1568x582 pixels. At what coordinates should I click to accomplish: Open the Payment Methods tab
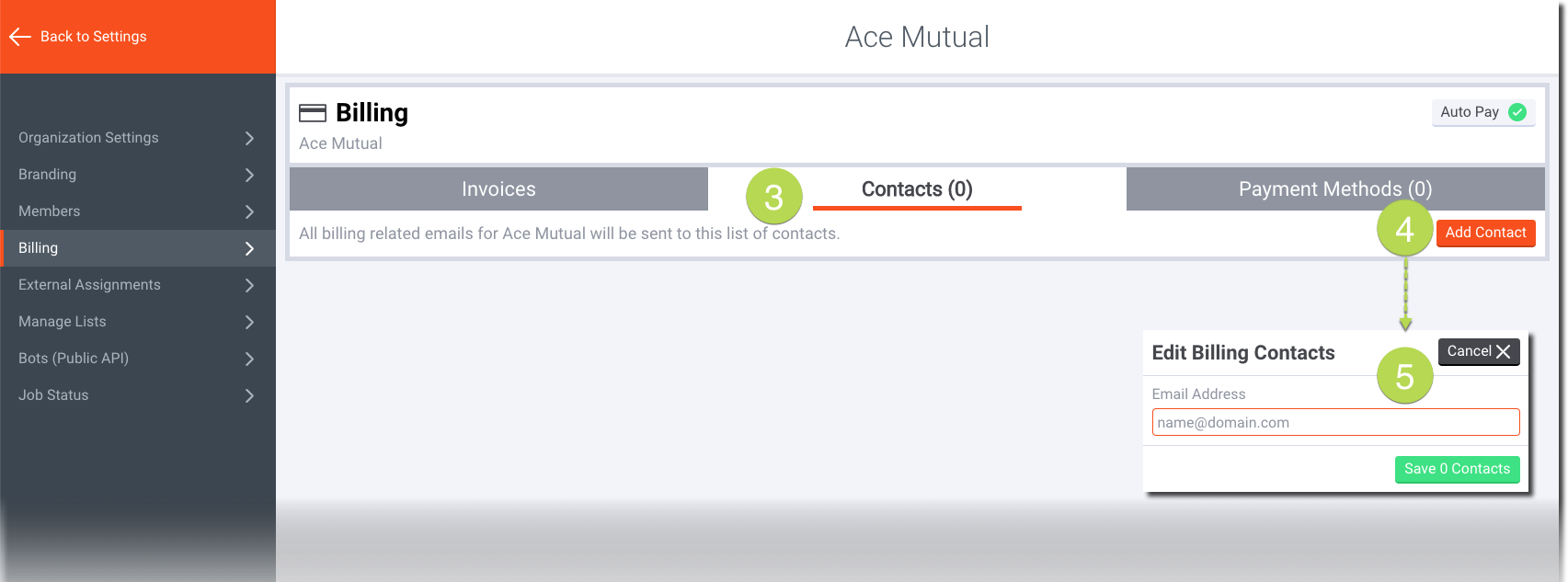pos(1334,189)
